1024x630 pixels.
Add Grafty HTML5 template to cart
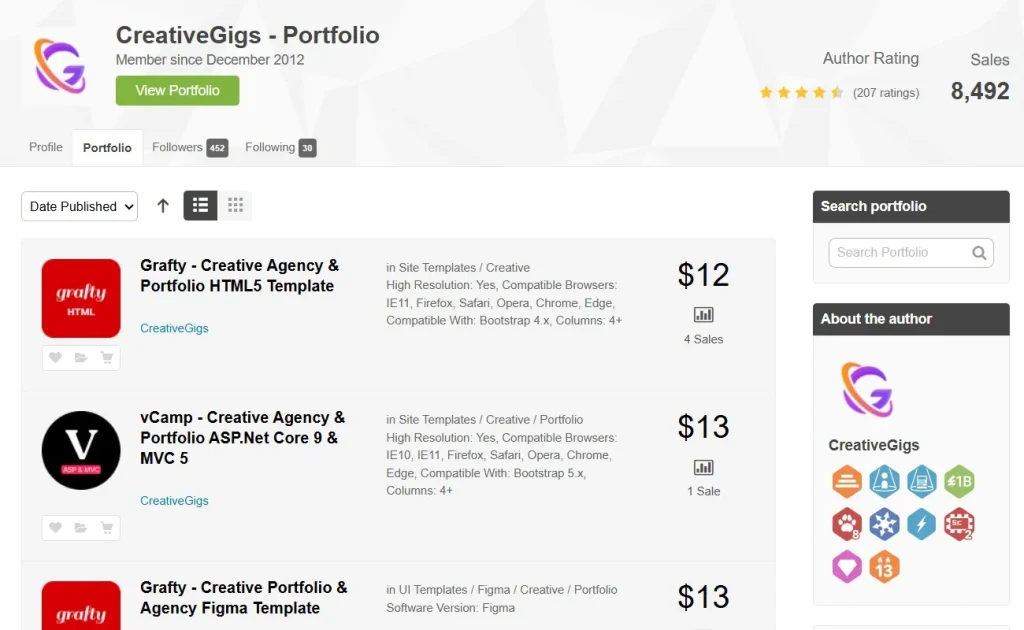[106, 358]
